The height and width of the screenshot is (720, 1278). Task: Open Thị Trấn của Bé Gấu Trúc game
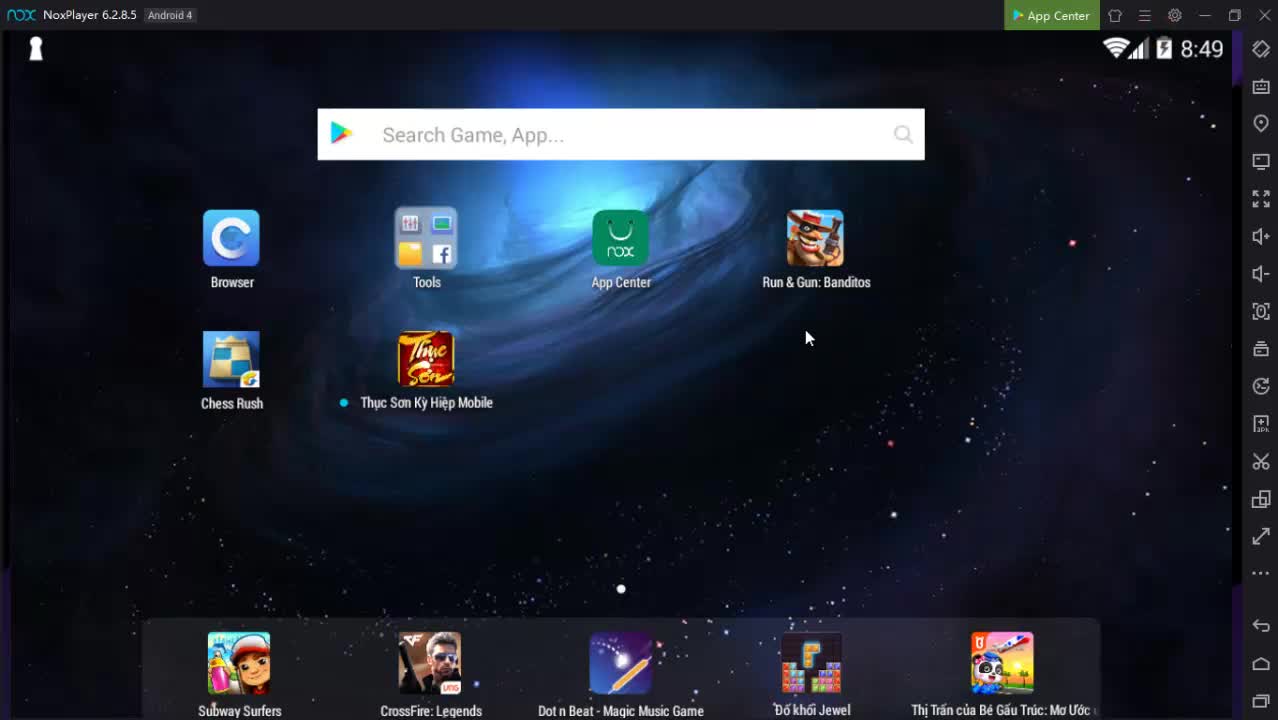click(1002, 662)
